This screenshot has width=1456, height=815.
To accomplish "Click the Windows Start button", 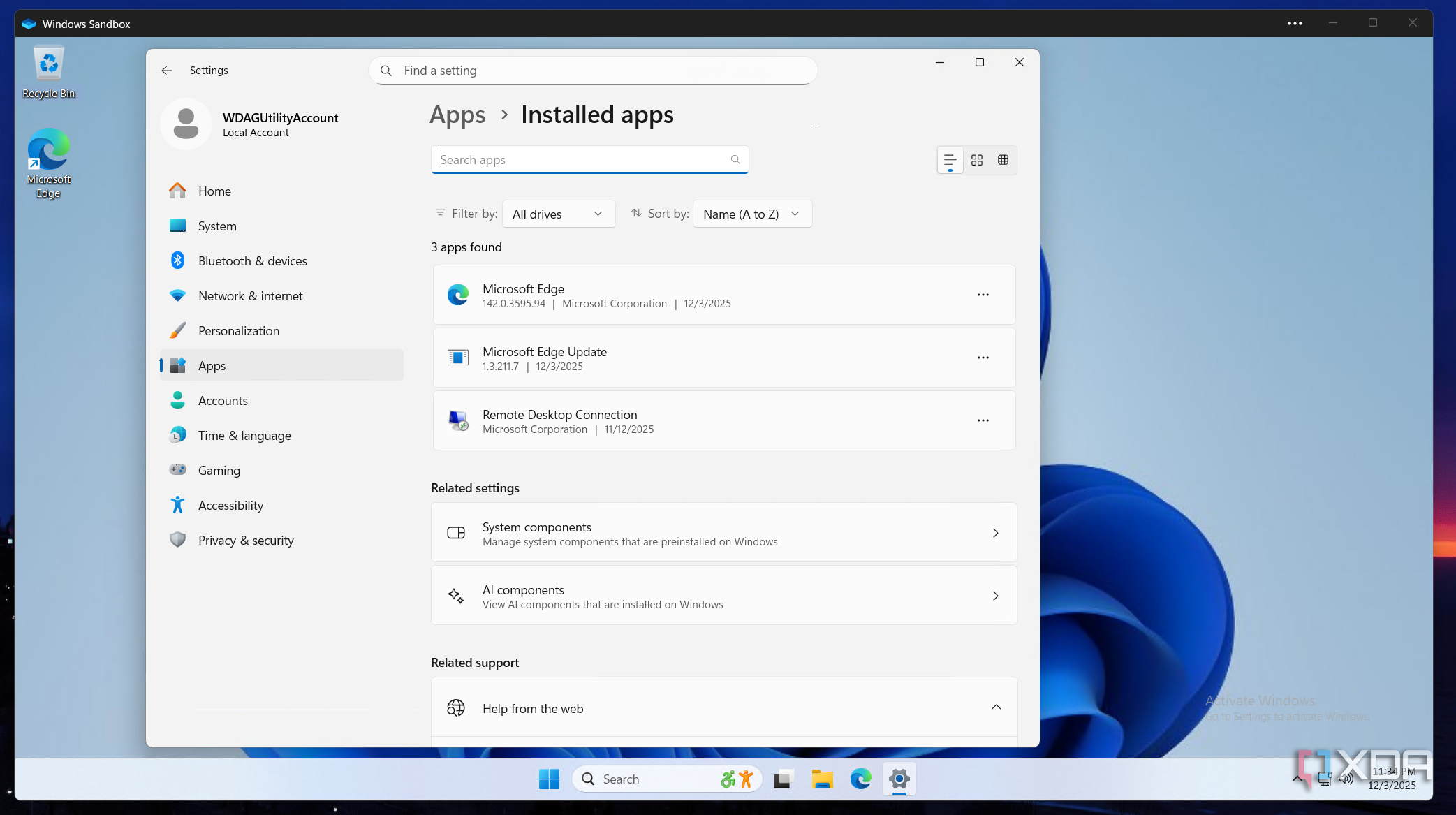I will [549, 779].
